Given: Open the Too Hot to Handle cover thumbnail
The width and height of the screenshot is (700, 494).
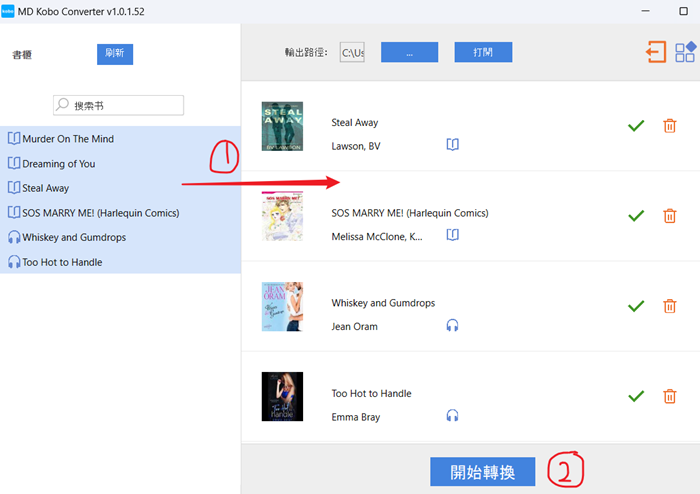Looking at the screenshot, I should (282, 397).
